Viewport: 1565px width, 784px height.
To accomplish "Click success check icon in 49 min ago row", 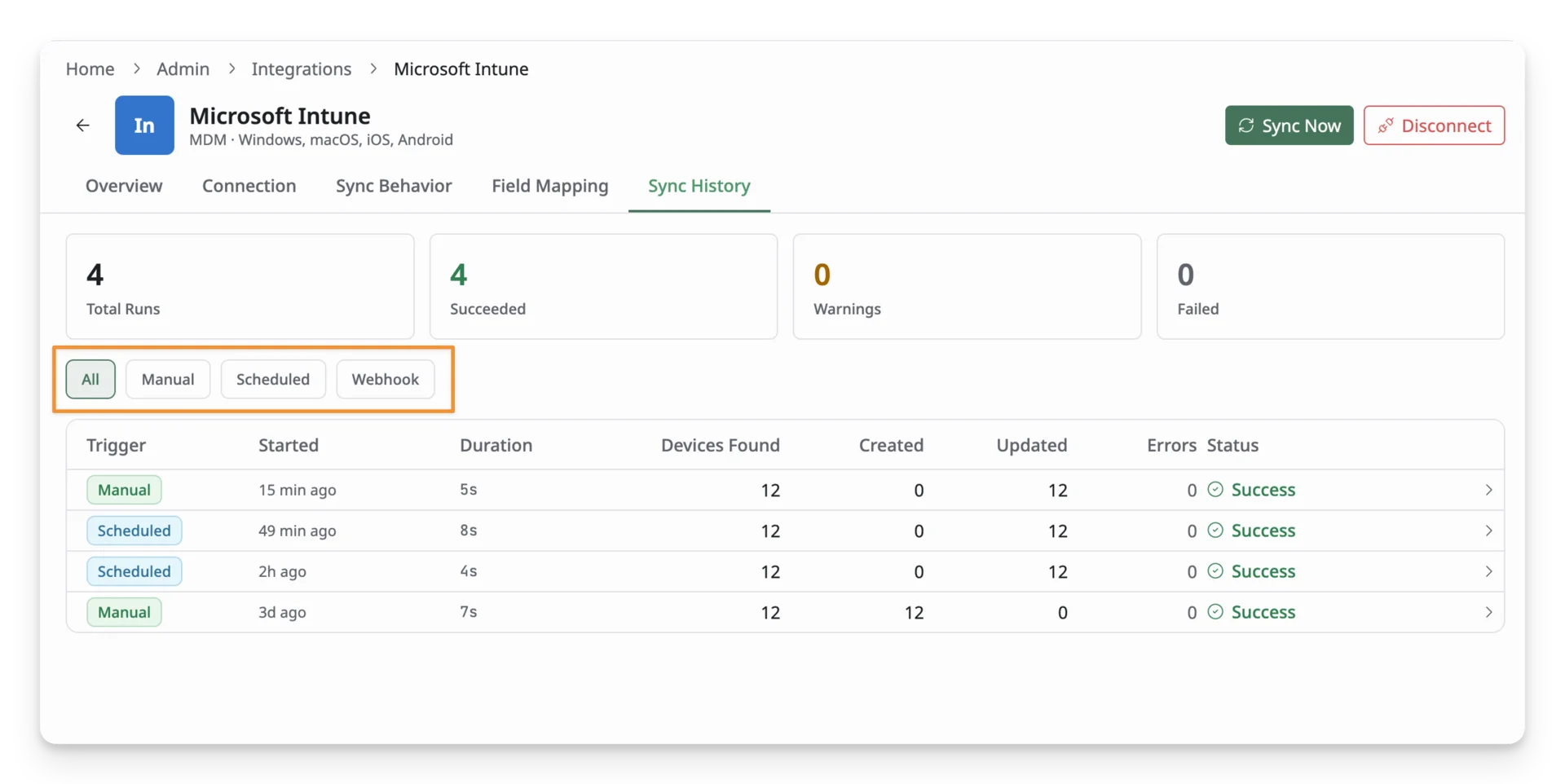I will pos(1215,531).
